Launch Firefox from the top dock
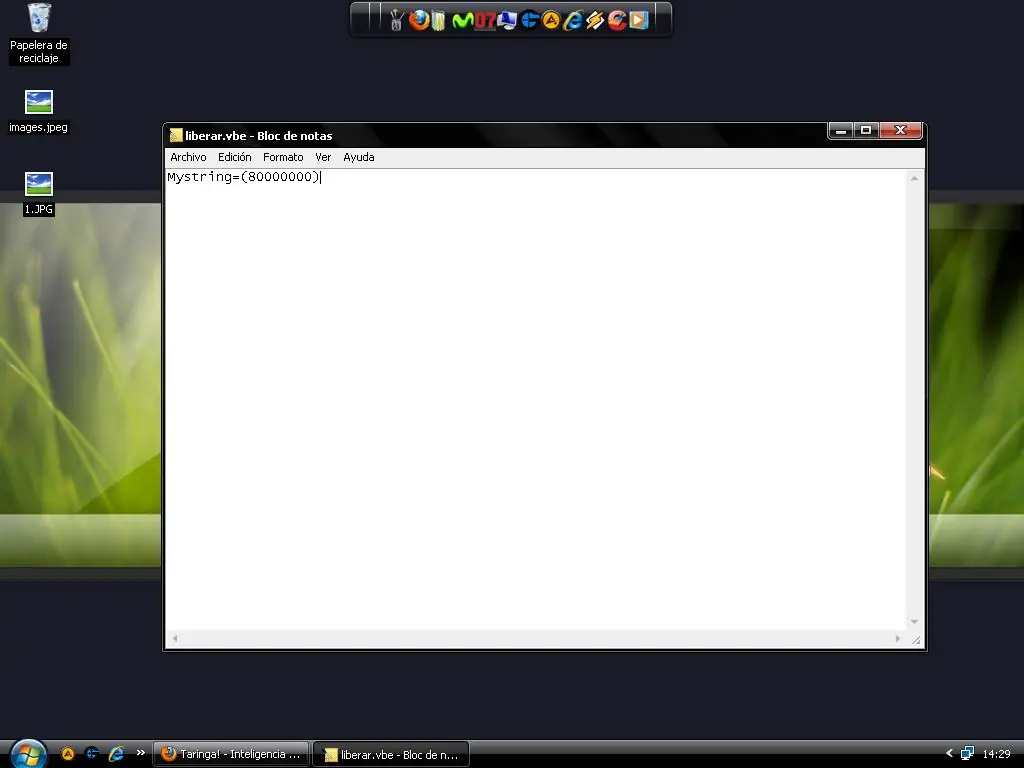This screenshot has height=768, width=1024. [x=419, y=20]
